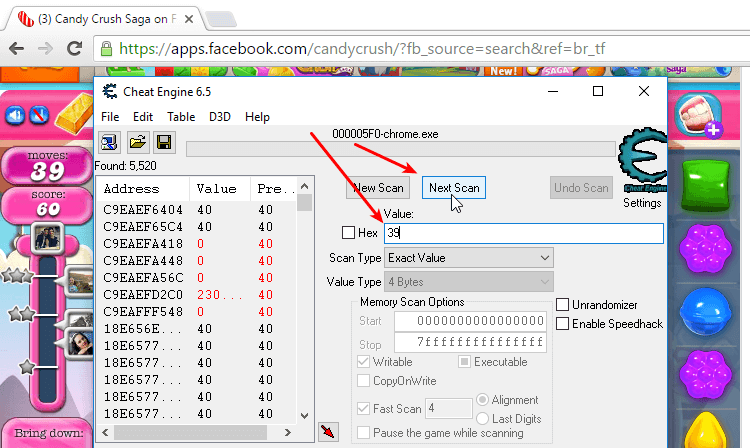Select address row C9EAEF6404

tap(196, 210)
